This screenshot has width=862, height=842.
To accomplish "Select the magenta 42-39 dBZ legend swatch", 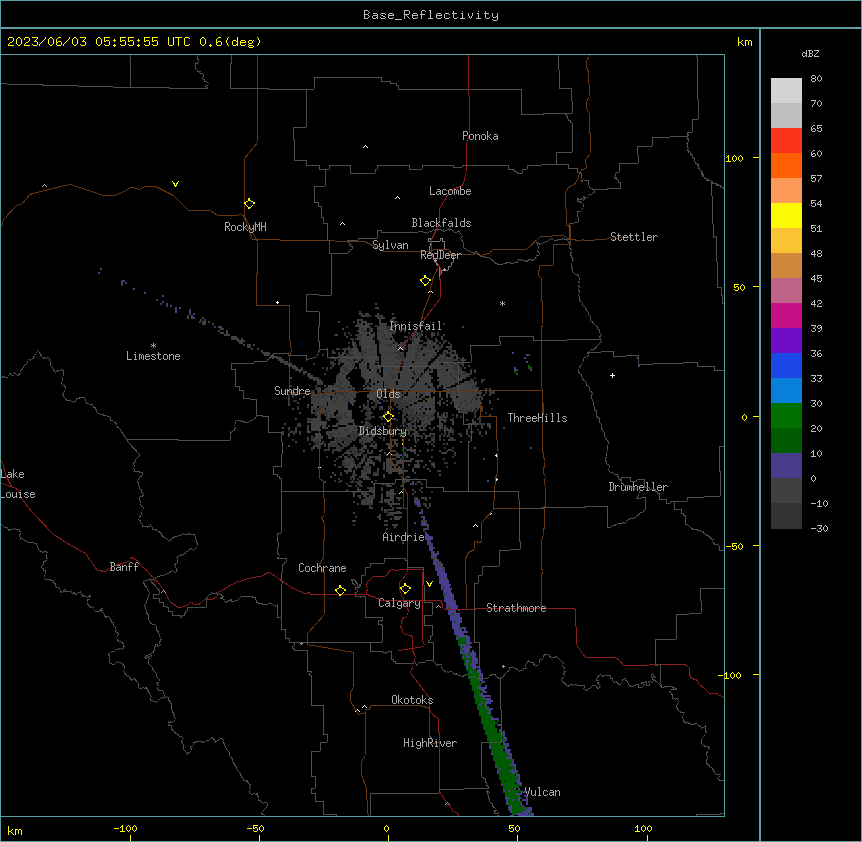I will 786,316.
